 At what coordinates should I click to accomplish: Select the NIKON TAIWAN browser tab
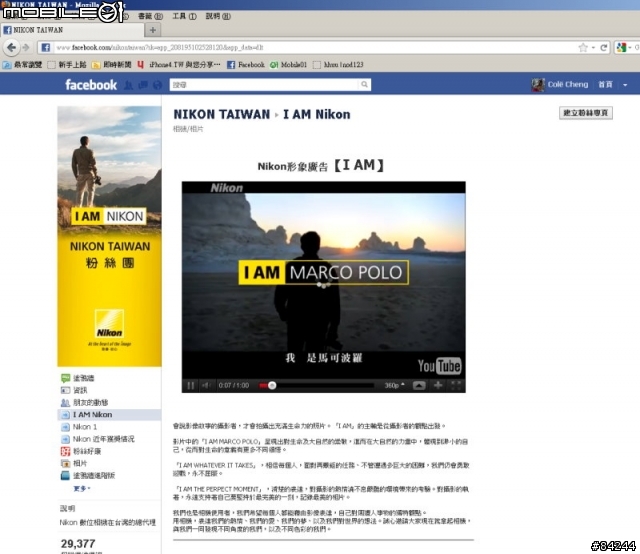(73, 30)
